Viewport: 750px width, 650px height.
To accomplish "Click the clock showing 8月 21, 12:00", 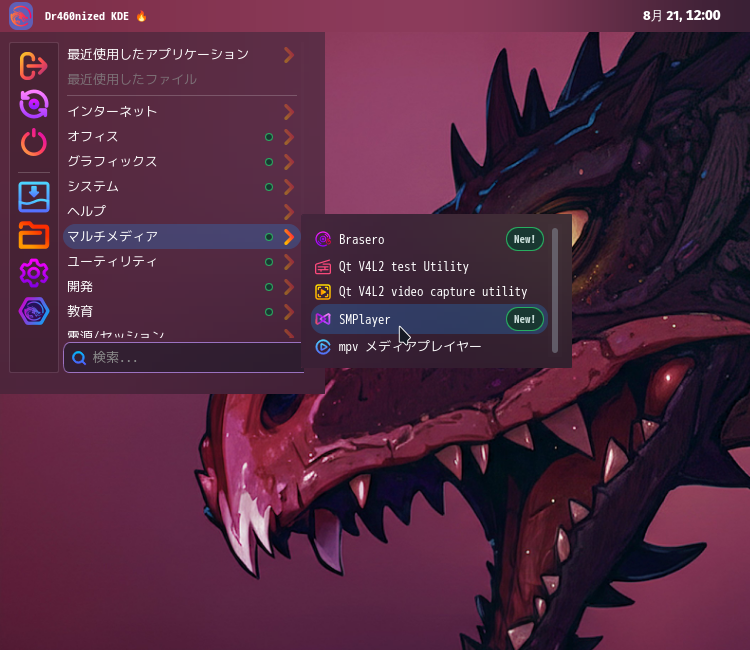I will 681,16.
